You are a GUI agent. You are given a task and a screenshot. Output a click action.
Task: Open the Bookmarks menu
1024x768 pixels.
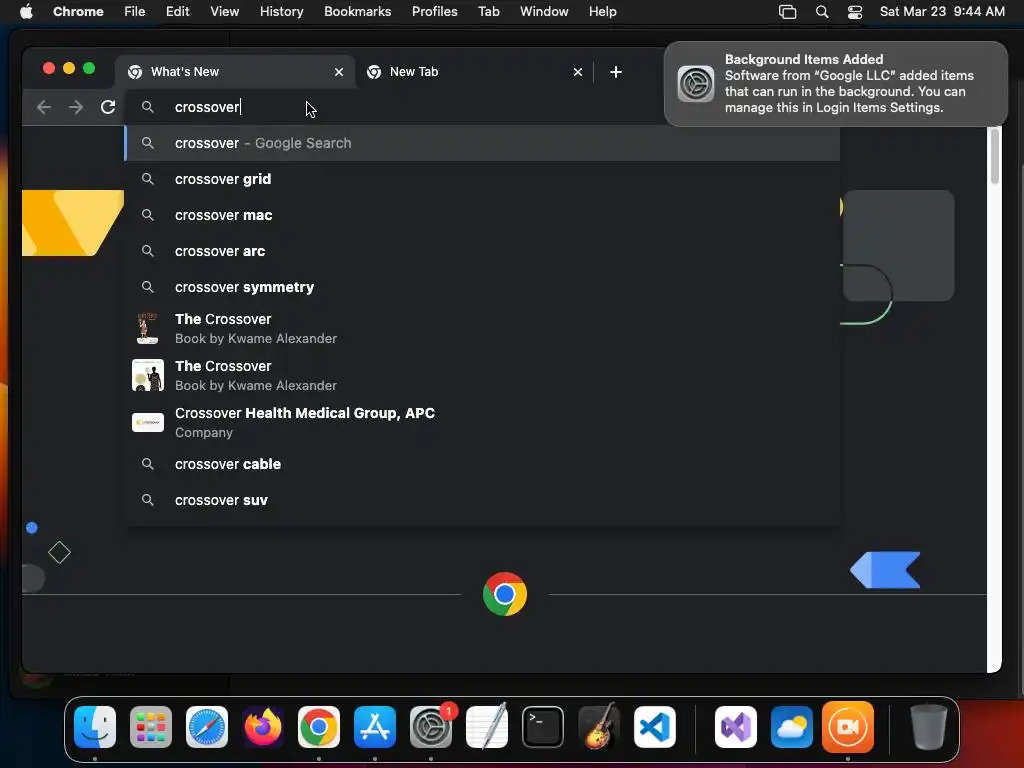coord(357,12)
